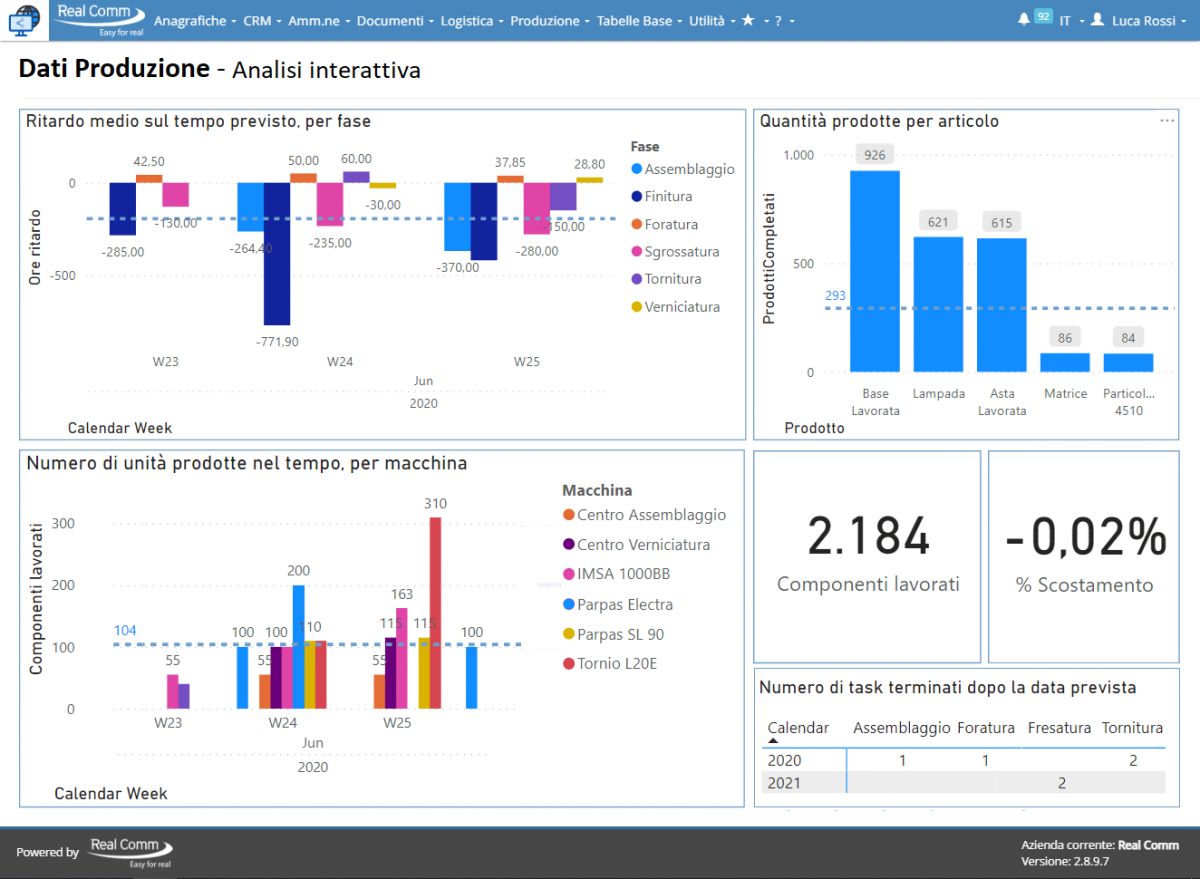This screenshot has width=1200, height=879.
Task: Open the star favorites menu
Action: coord(748,20)
